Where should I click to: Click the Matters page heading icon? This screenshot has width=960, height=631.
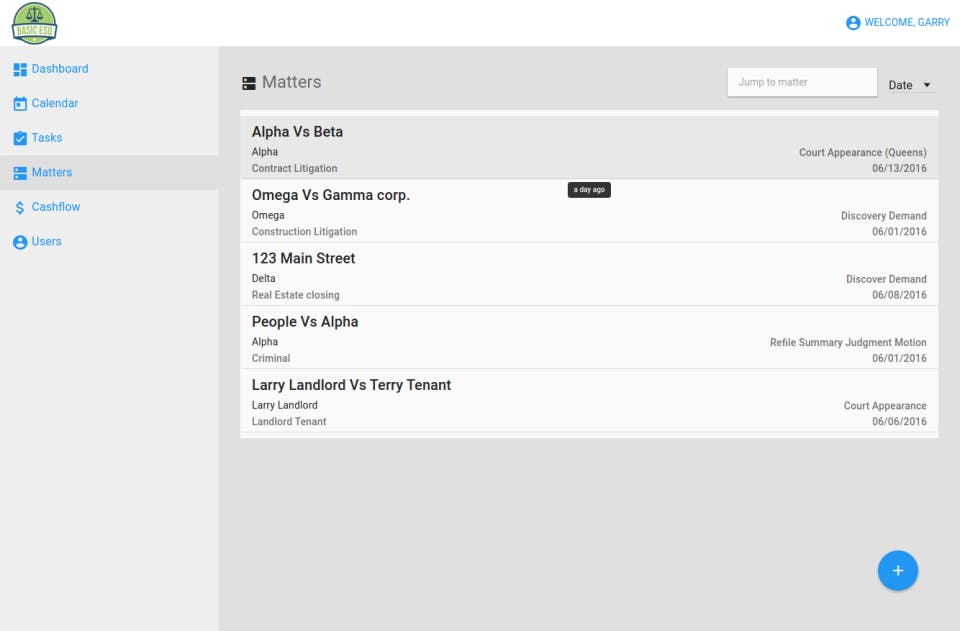[x=249, y=83]
